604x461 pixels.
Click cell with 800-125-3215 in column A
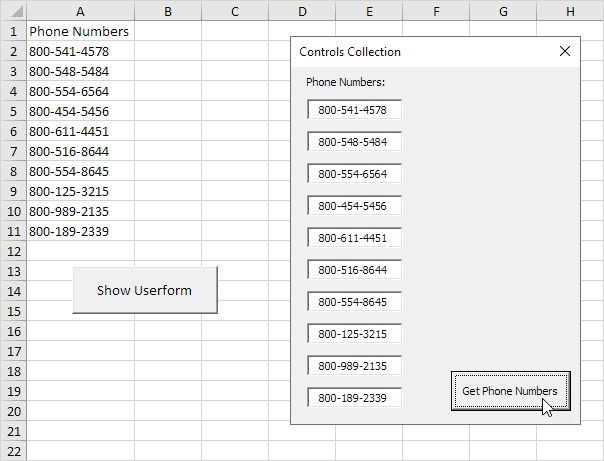[81, 191]
